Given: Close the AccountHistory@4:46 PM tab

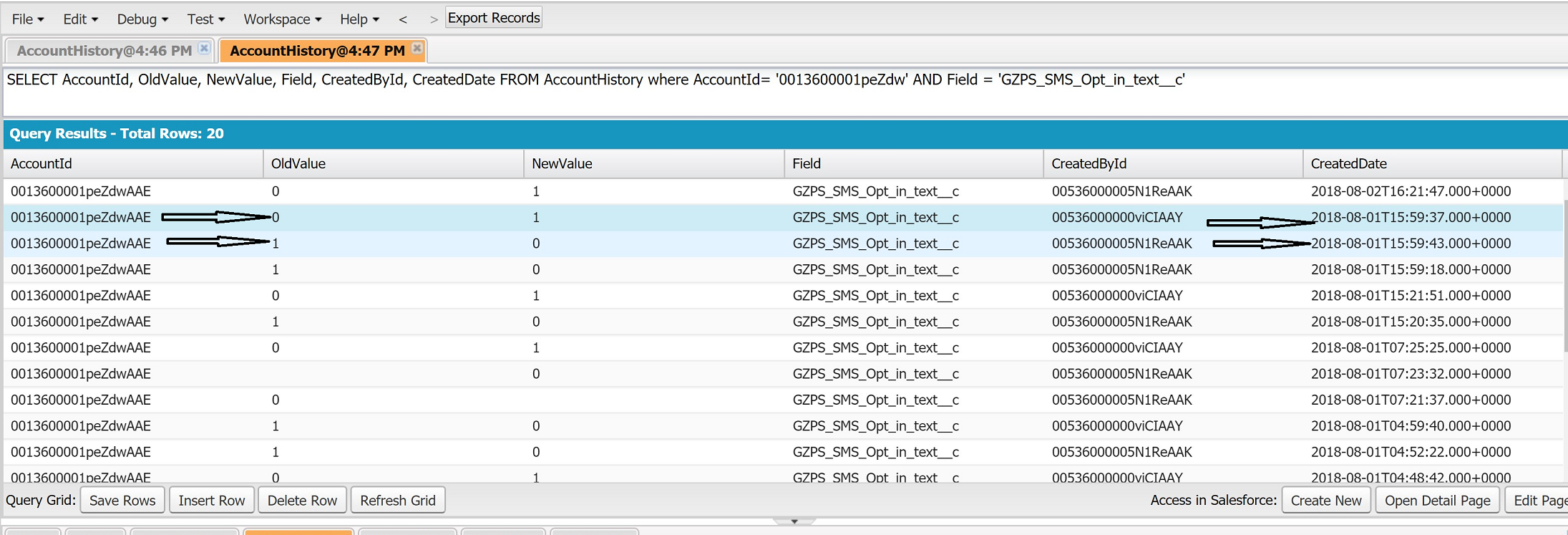Looking at the screenshot, I should pyautogui.click(x=204, y=49).
